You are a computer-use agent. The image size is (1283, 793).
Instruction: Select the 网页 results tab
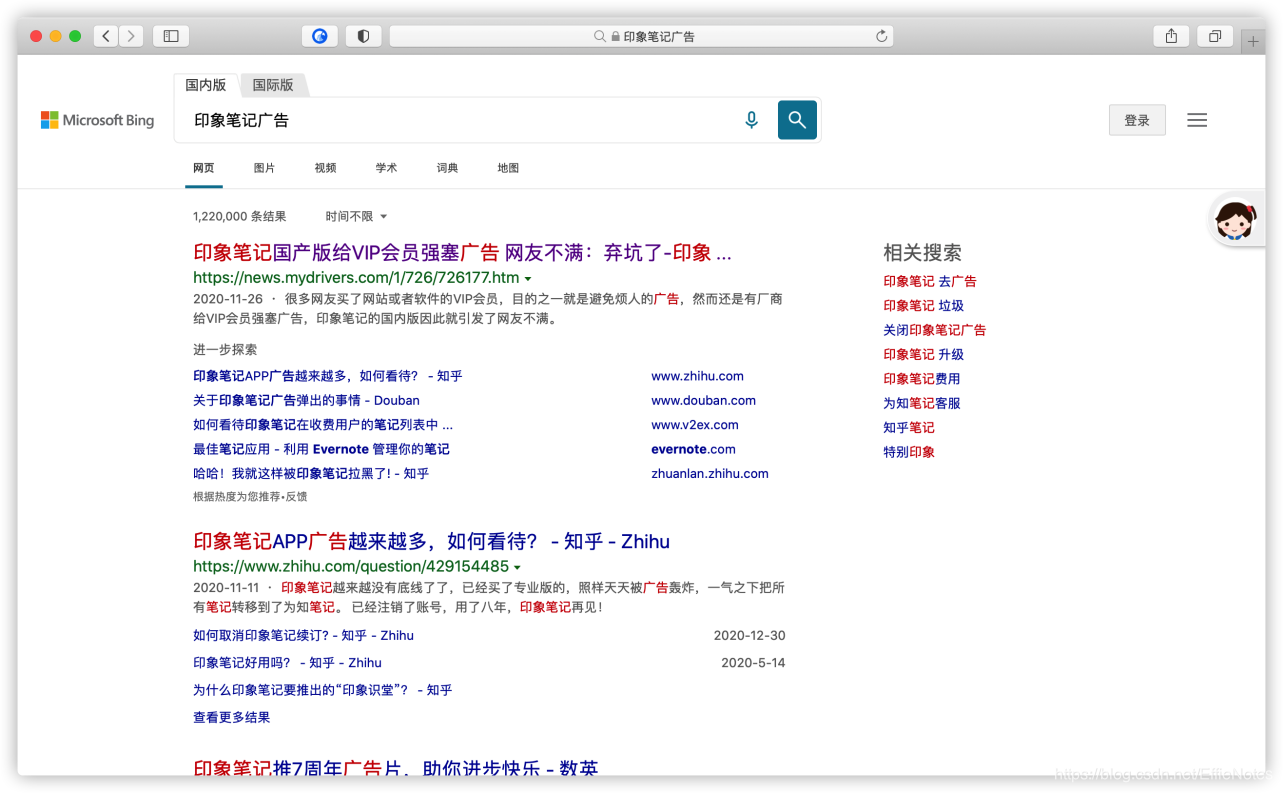click(204, 168)
